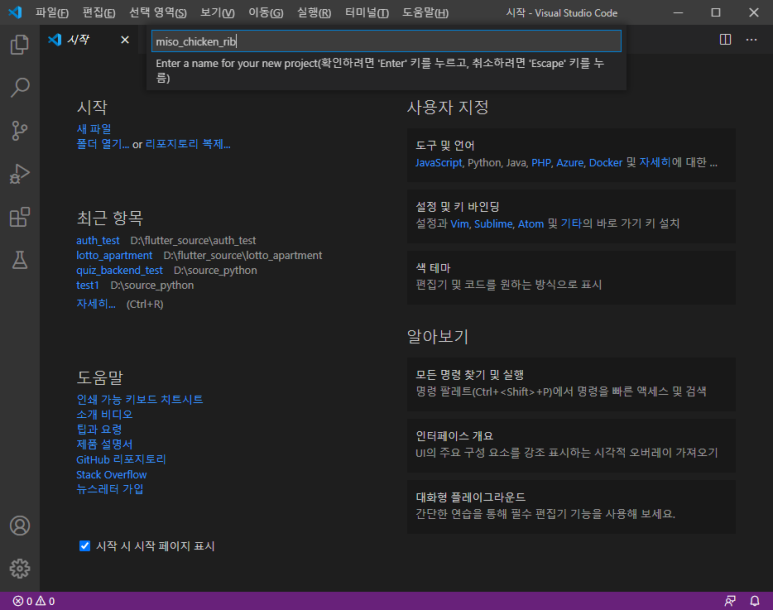Viewport: 773px width, 610px height.
Task: Click the VS Code logo in title bar
Action: pos(15,12)
